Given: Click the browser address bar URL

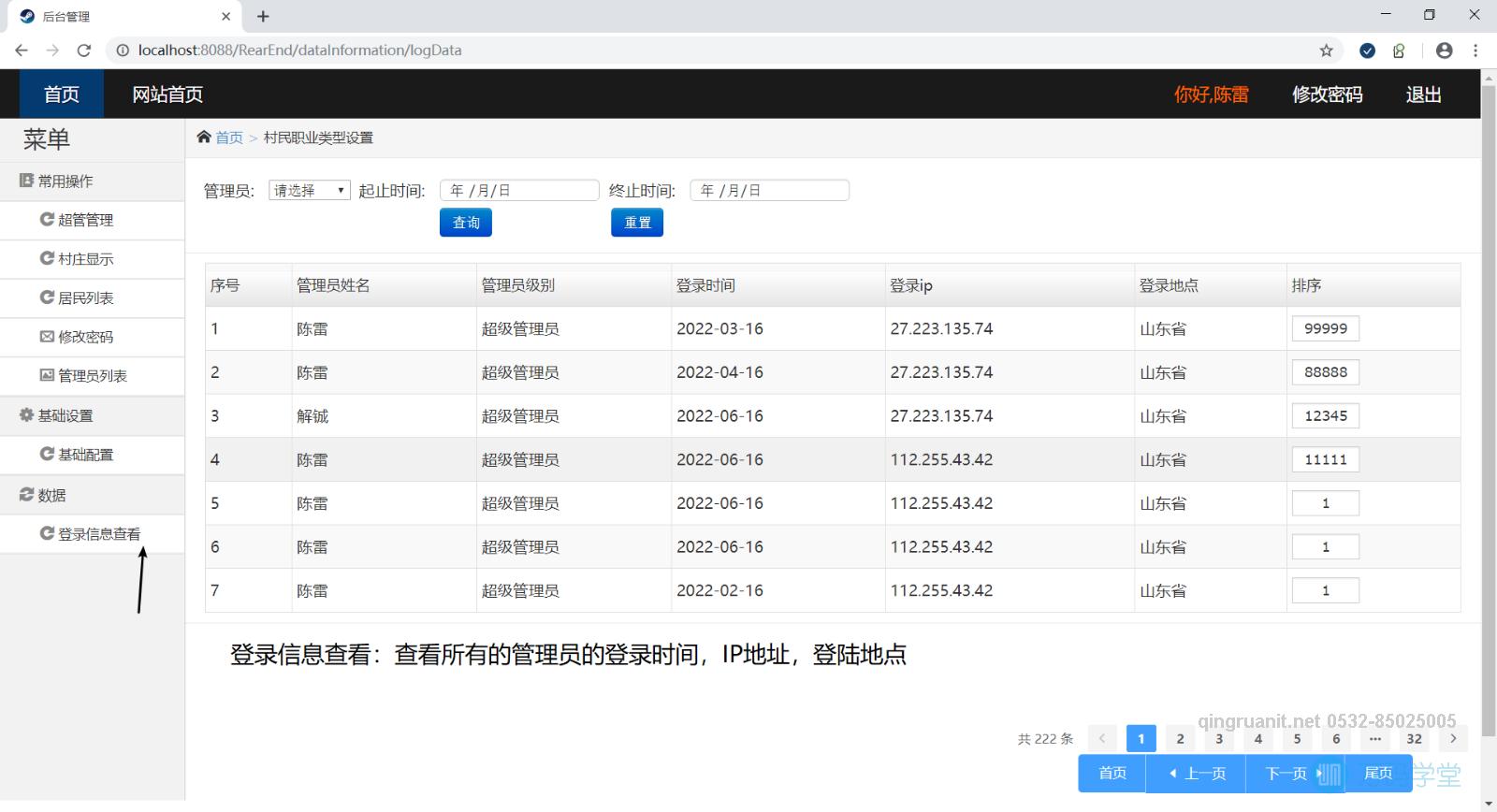Looking at the screenshot, I should tap(299, 51).
